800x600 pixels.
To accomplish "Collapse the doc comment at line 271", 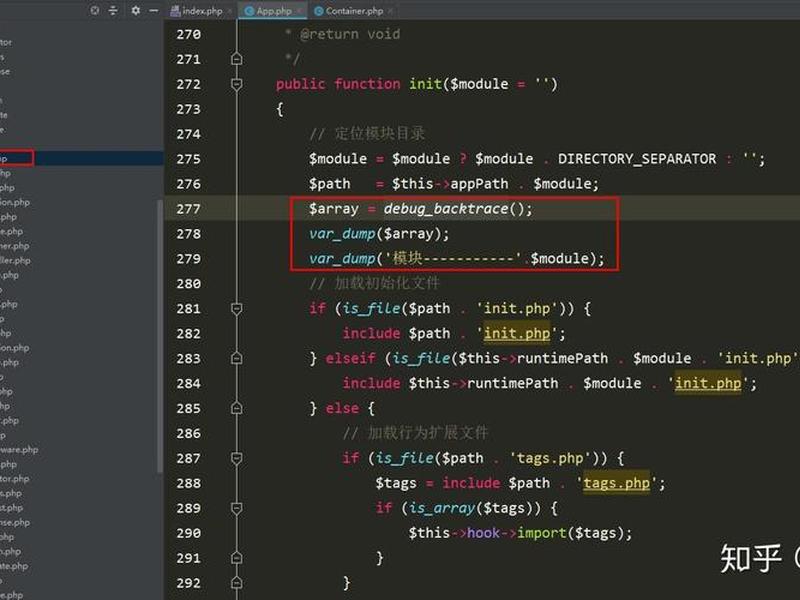I will pyautogui.click(x=236, y=59).
